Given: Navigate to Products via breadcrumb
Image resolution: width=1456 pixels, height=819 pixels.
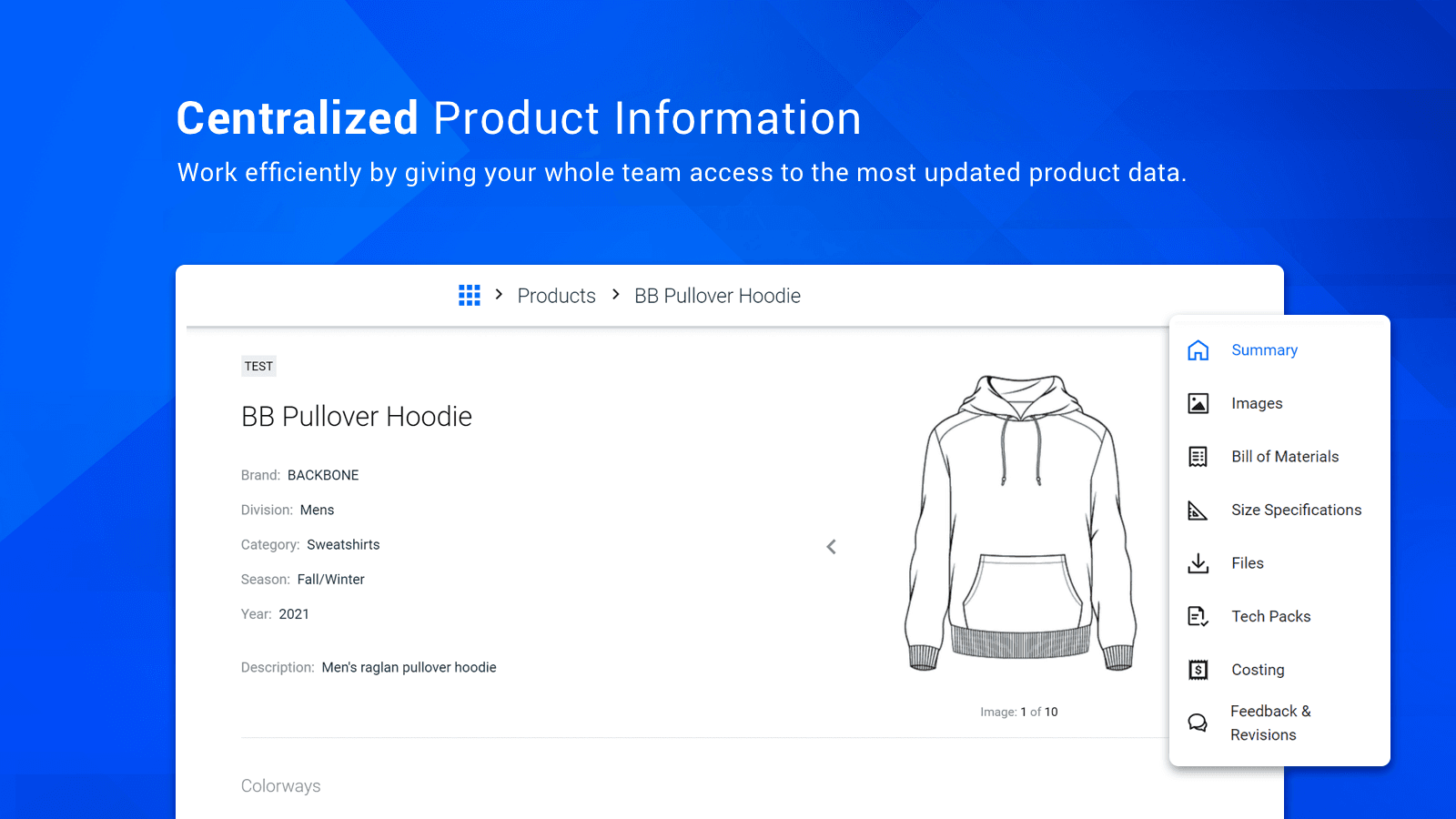Looking at the screenshot, I should point(556,295).
